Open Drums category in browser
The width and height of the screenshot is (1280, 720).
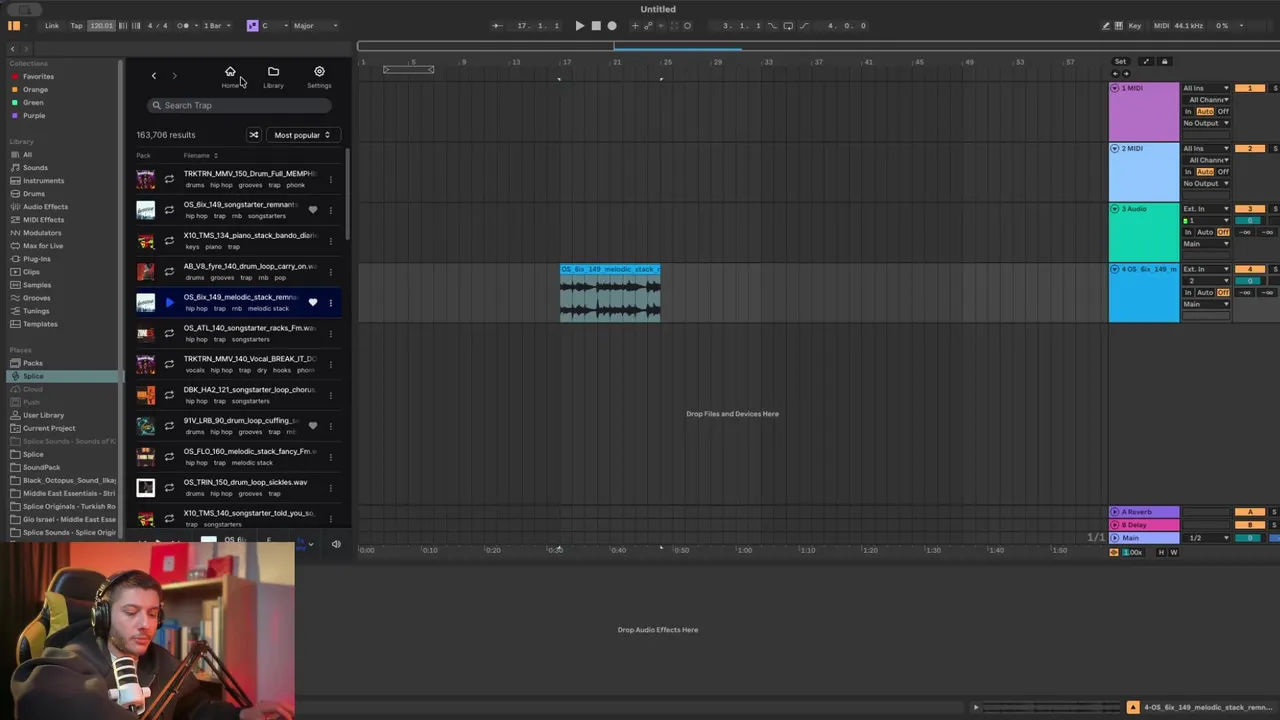click(34, 194)
